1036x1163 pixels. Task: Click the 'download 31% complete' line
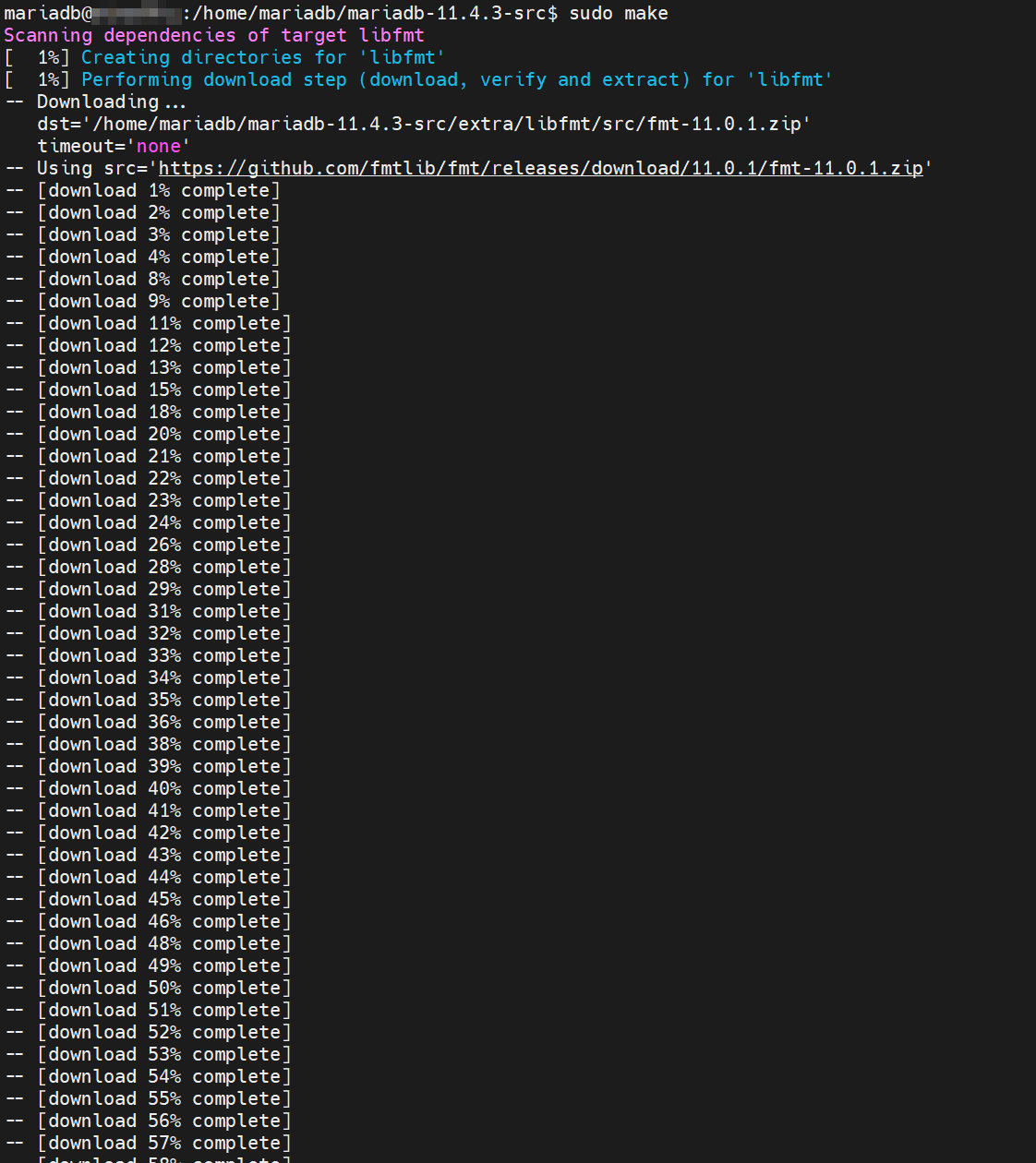(x=149, y=612)
